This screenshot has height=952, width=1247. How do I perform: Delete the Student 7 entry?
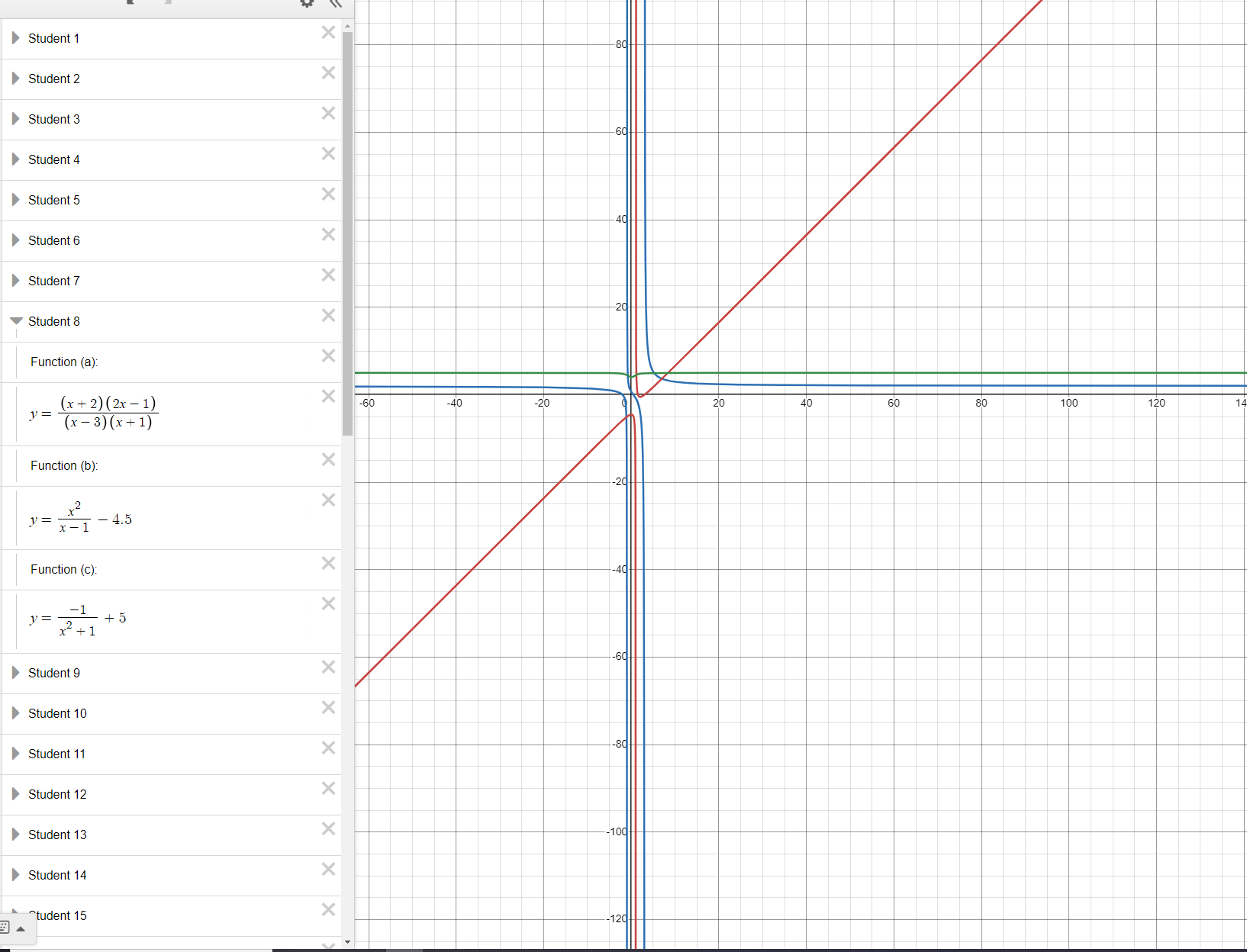328,275
